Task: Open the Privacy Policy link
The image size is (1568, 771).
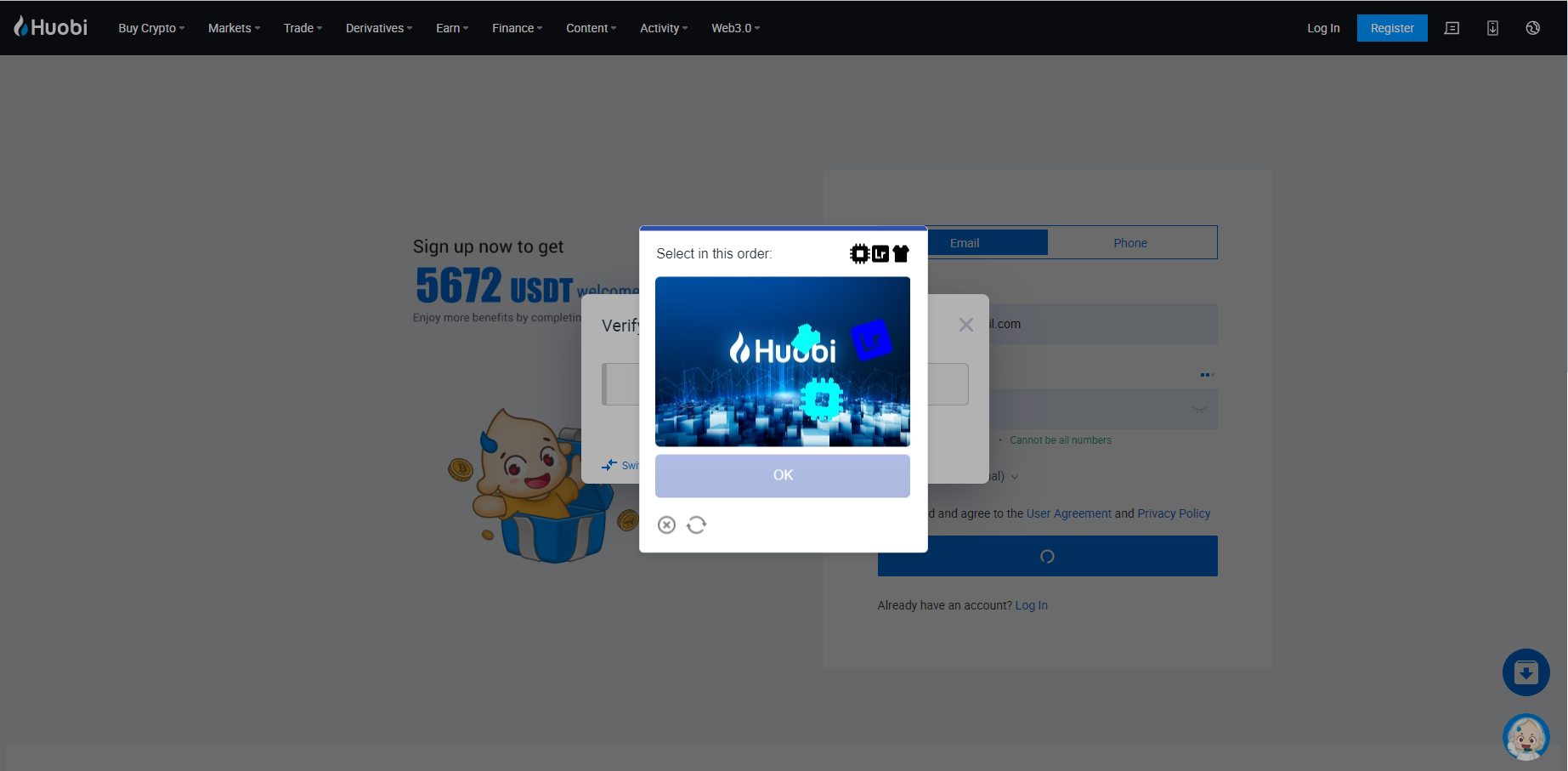Action: [x=1174, y=513]
